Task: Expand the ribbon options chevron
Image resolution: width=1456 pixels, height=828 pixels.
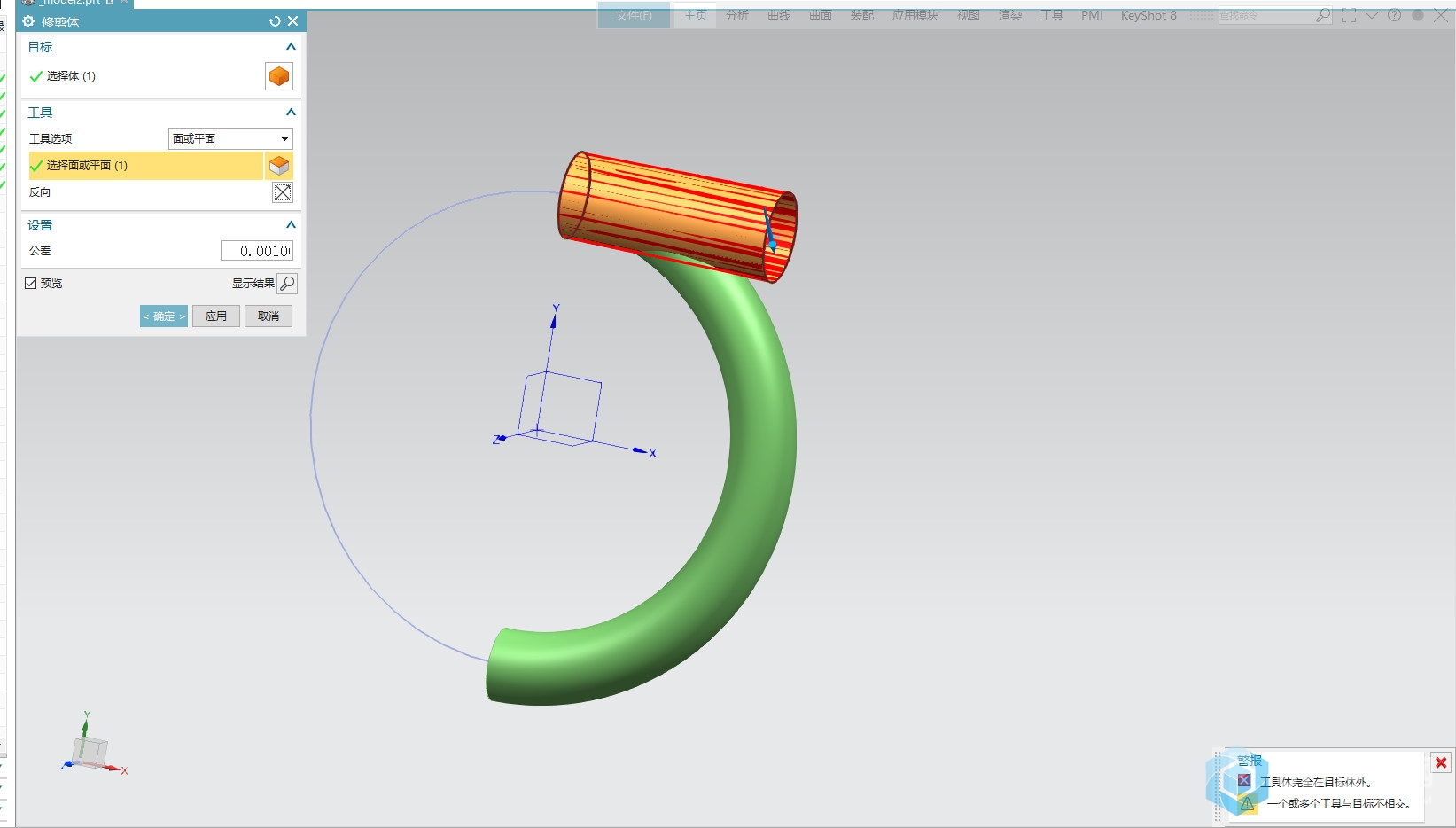Action: pos(1372,15)
